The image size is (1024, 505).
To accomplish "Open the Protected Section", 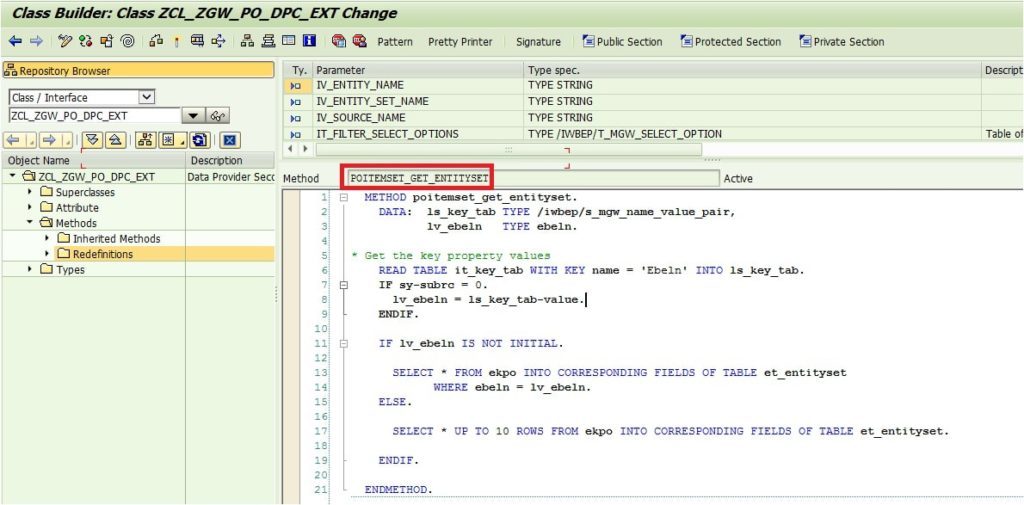I will click(x=731, y=42).
